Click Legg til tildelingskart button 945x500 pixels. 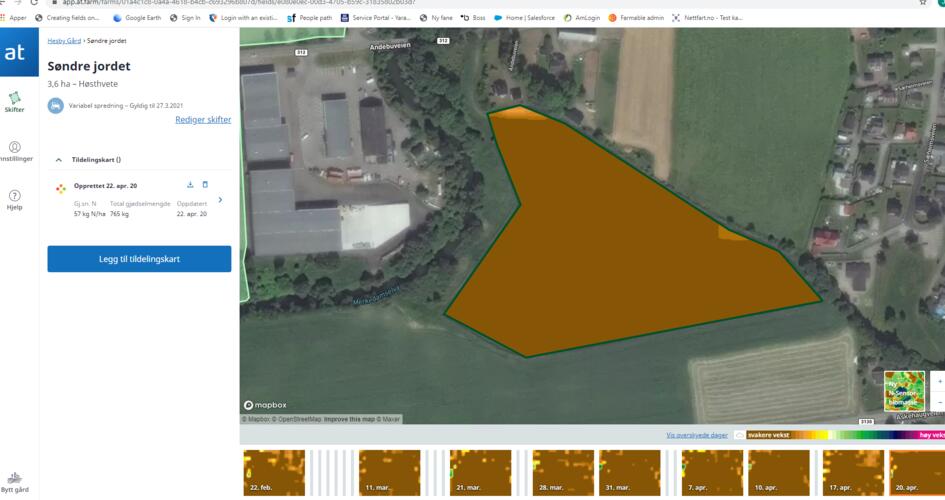point(139,259)
